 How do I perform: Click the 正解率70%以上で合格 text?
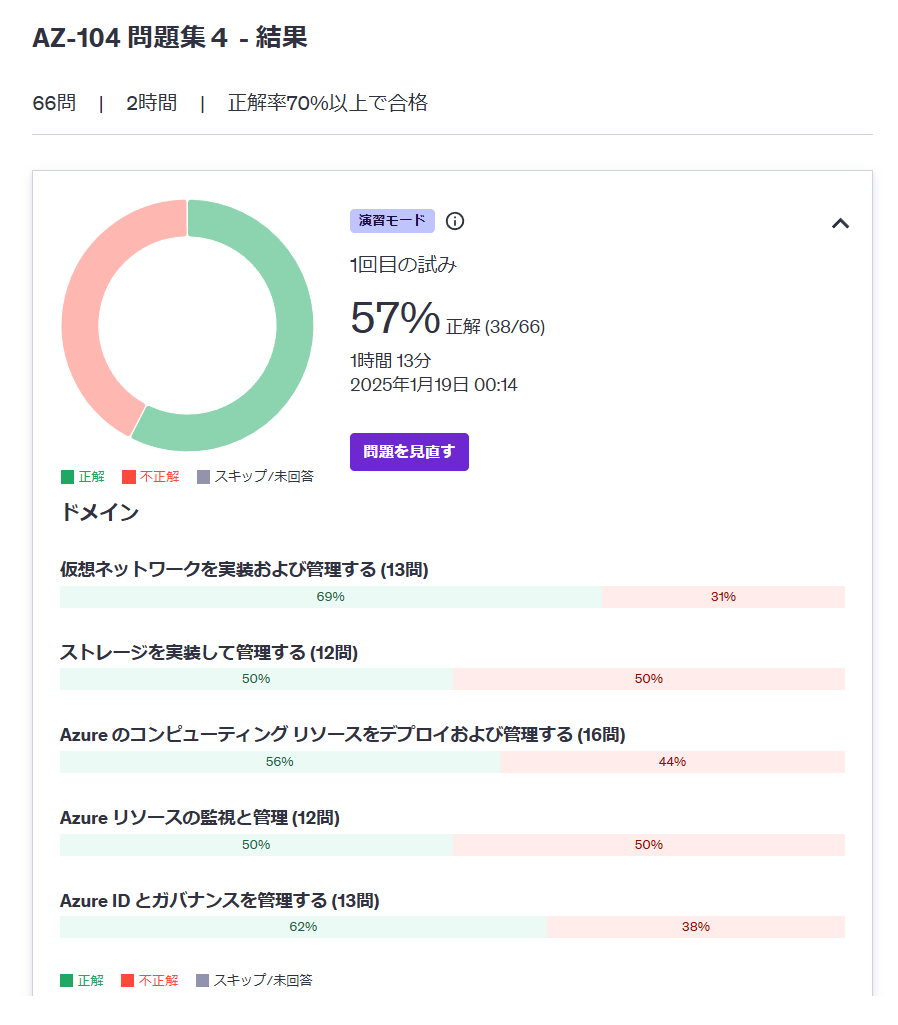click(x=327, y=103)
